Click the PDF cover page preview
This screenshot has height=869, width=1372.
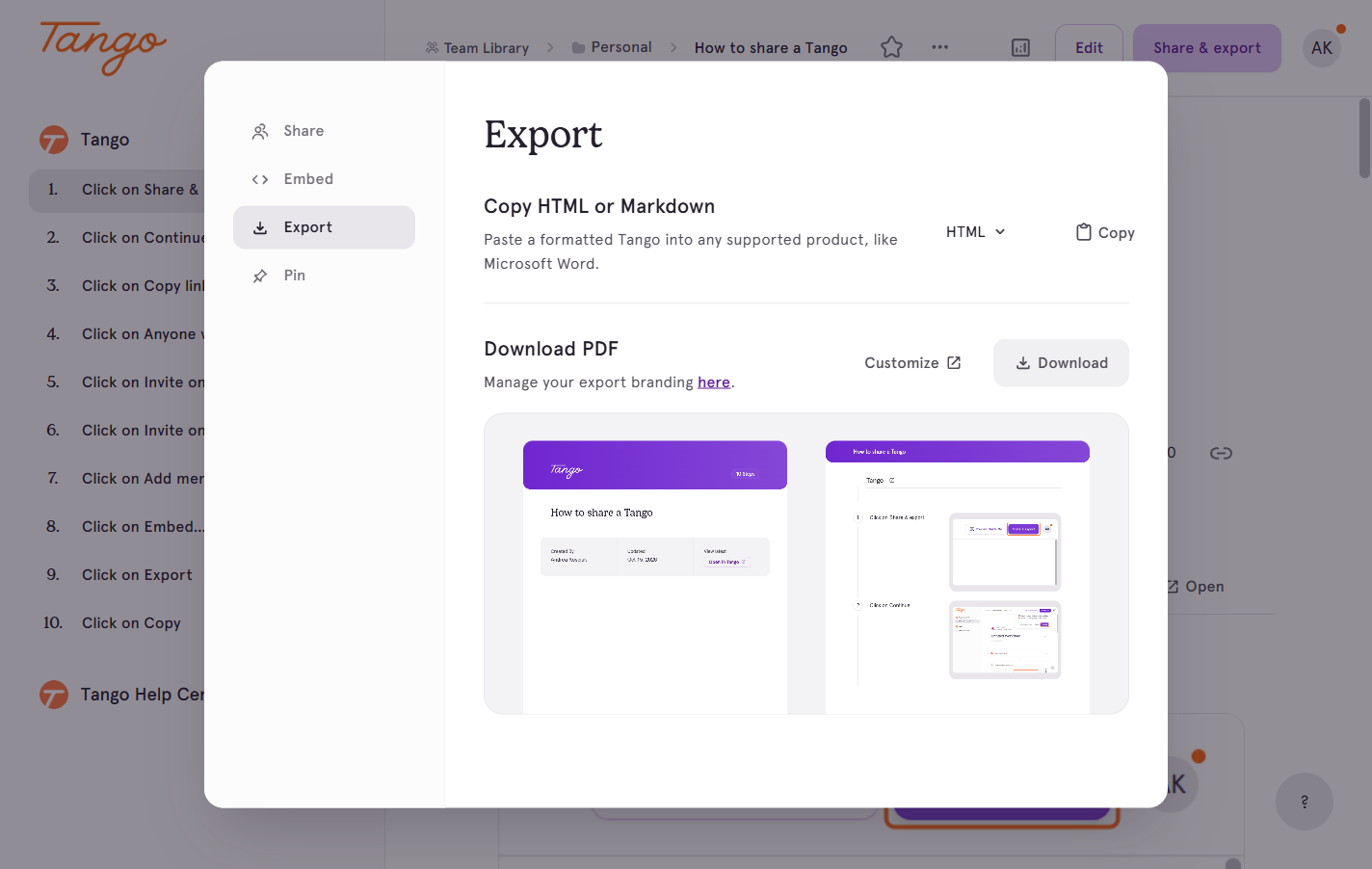pos(655,577)
